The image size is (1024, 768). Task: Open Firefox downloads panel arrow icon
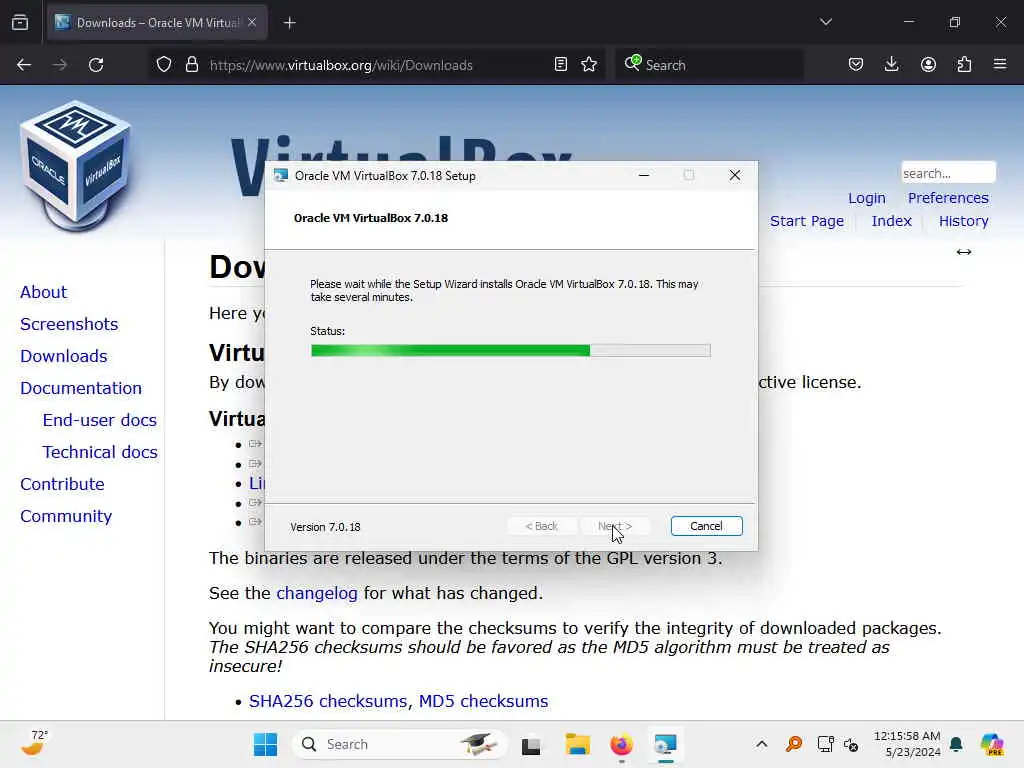coord(891,65)
